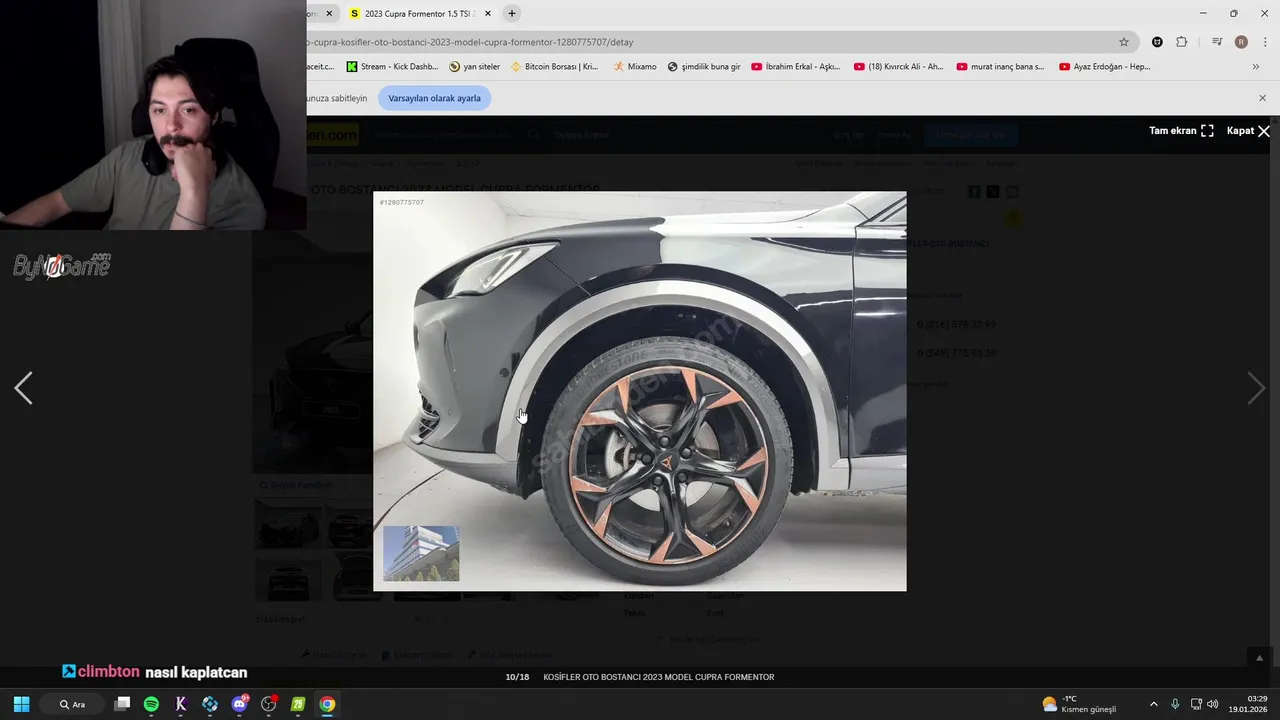1280x720 pixels.
Task: Go to the previous photo with left arrow
Action: point(23,388)
